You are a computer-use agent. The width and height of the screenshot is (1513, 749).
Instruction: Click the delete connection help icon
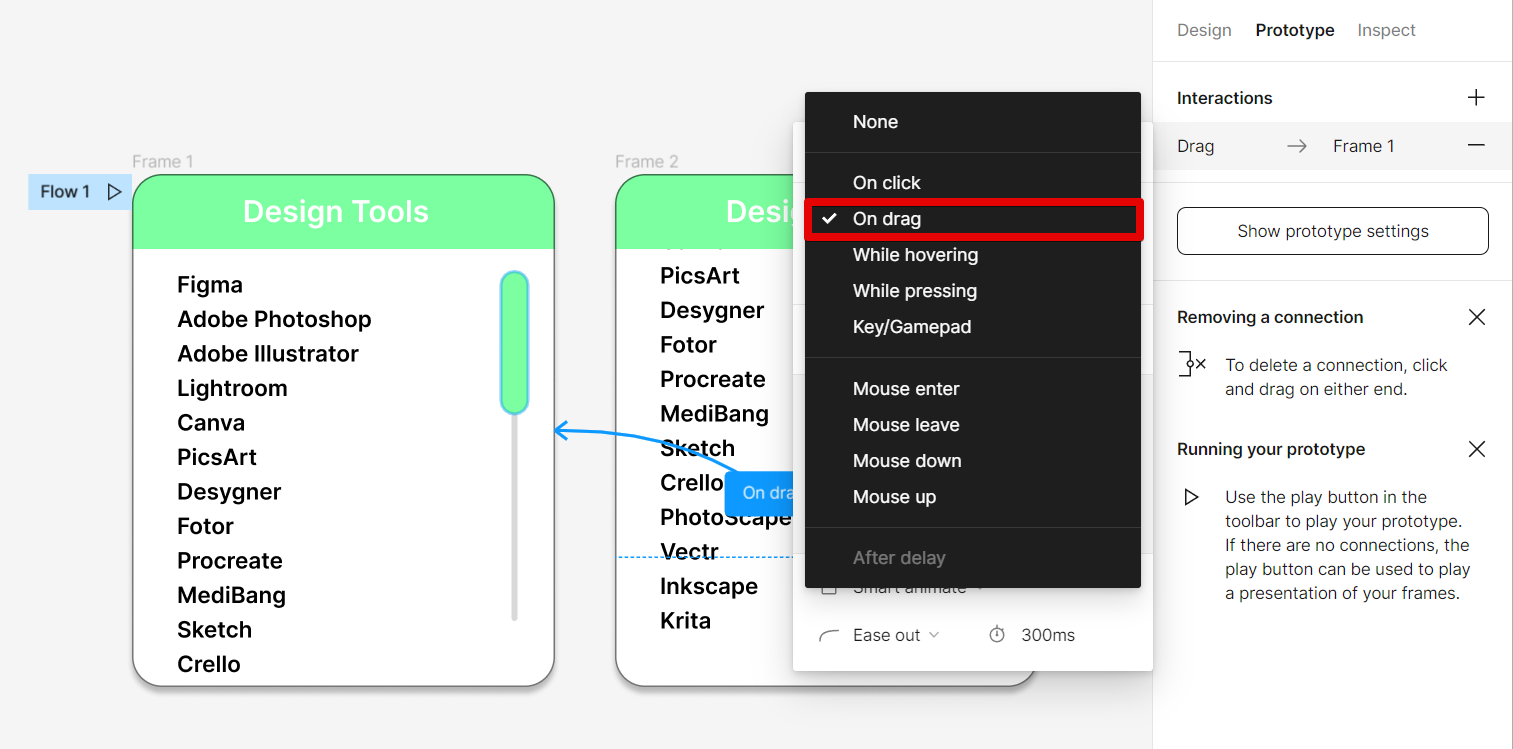point(1192,364)
